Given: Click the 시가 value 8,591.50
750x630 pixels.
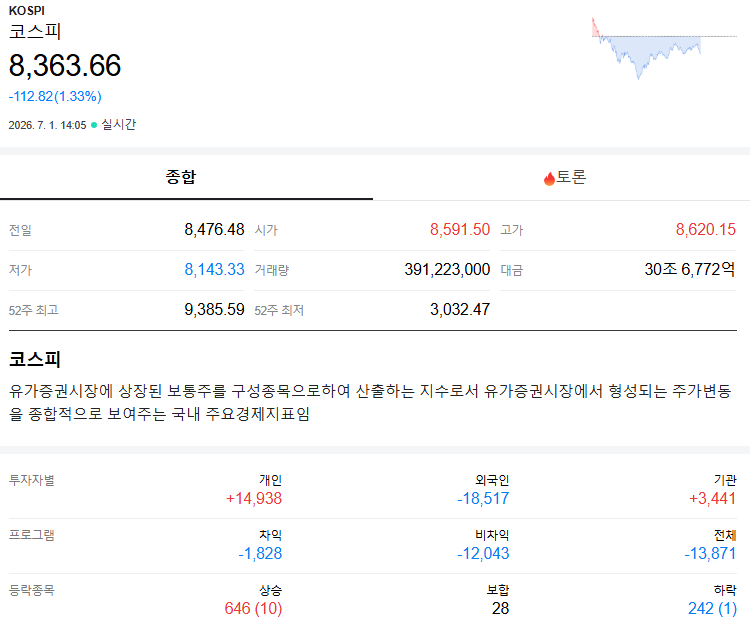Looking at the screenshot, I should [460, 230].
